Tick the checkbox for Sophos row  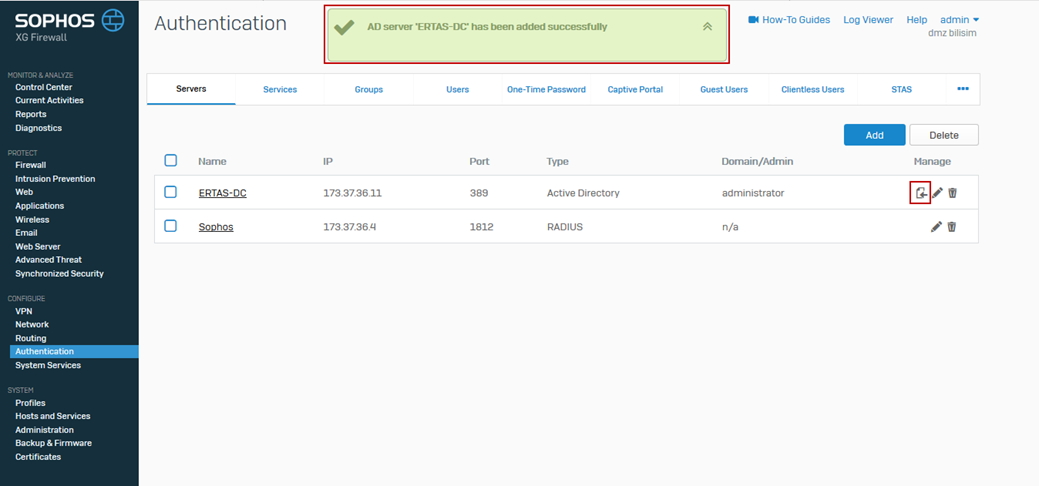171,226
